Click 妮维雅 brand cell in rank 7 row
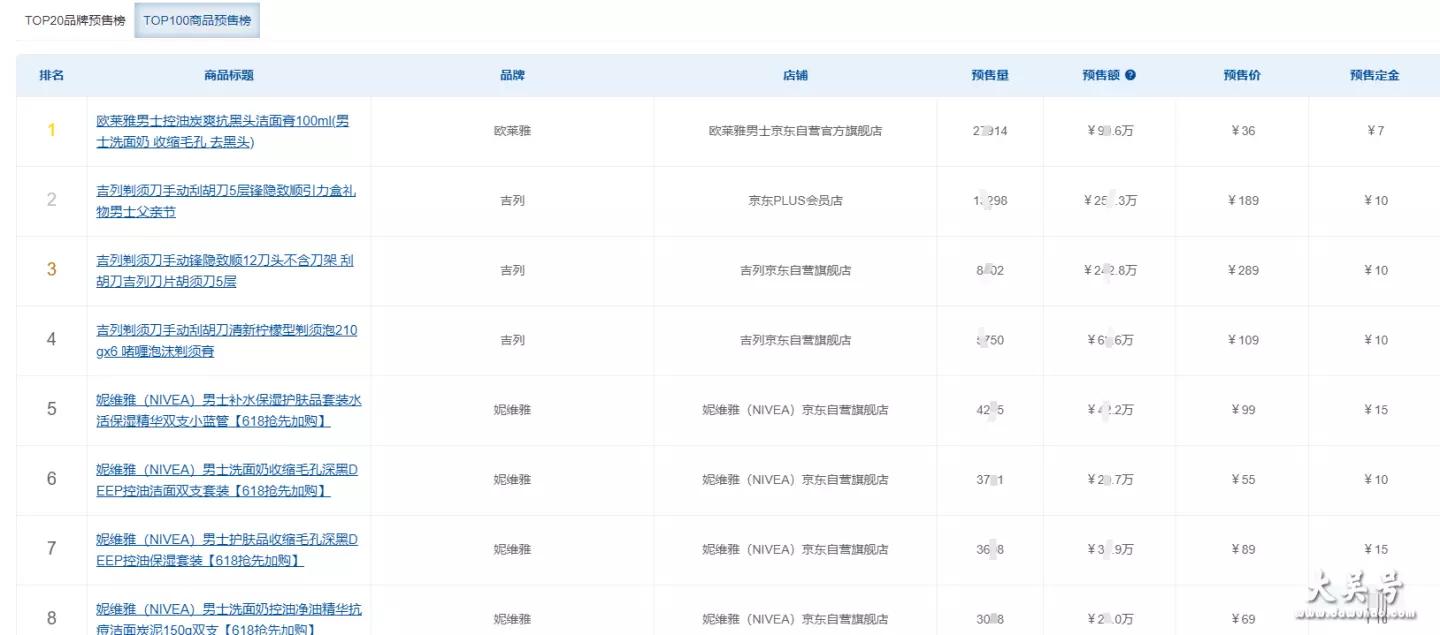The height and width of the screenshot is (635, 1440). tap(512, 549)
